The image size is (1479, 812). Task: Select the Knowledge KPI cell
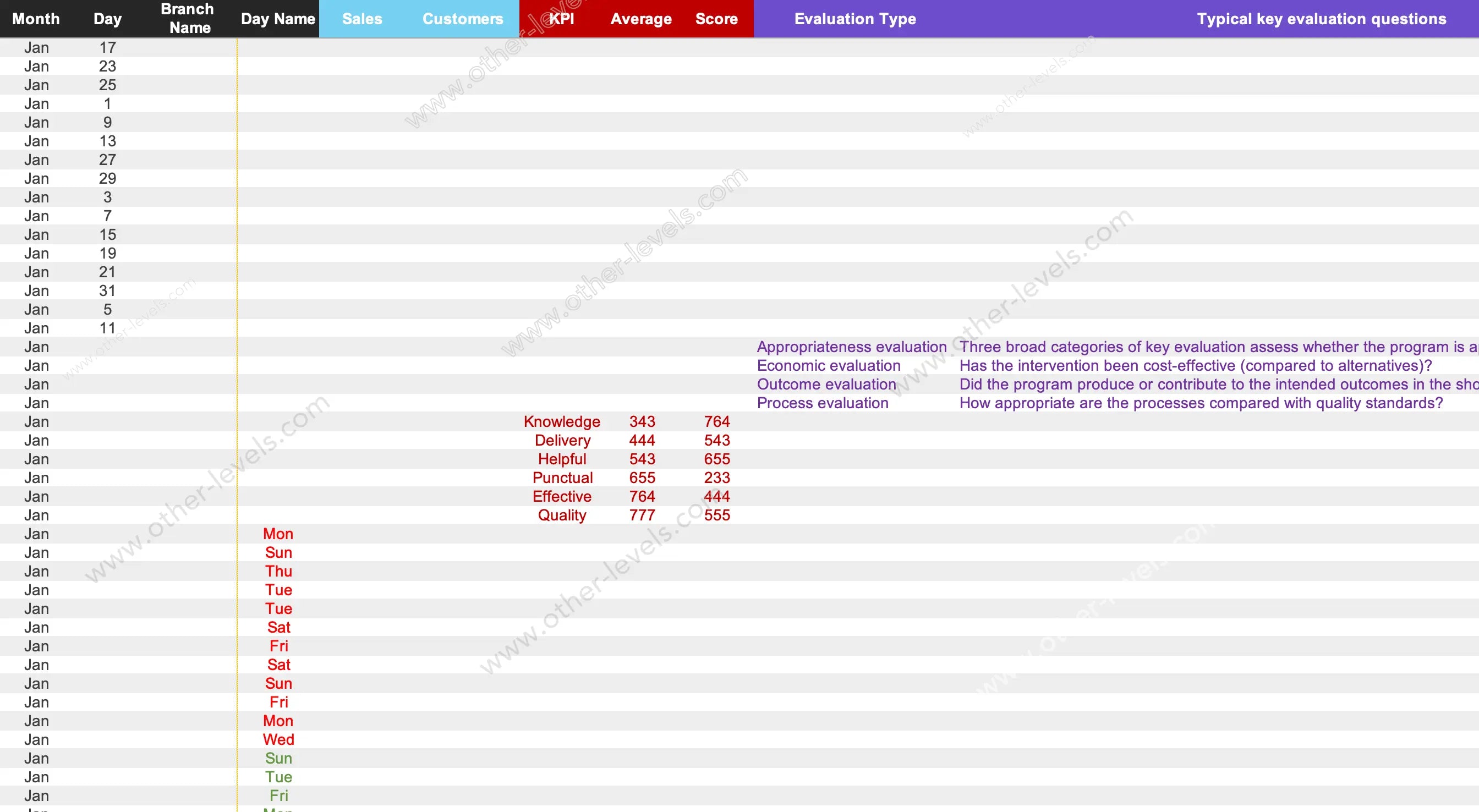tap(562, 421)
